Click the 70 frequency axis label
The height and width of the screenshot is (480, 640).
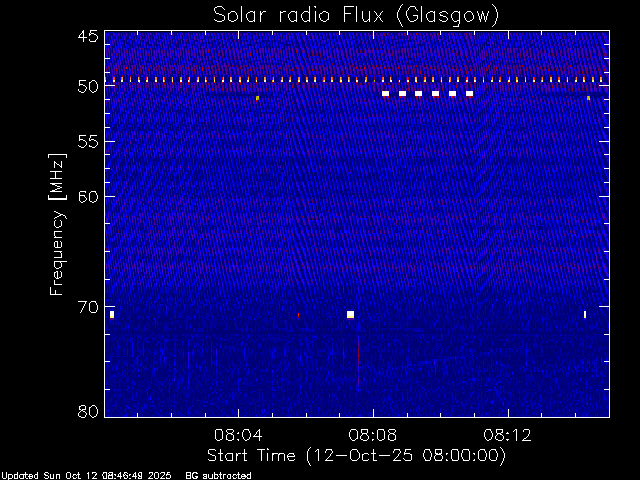pos(88,307)
